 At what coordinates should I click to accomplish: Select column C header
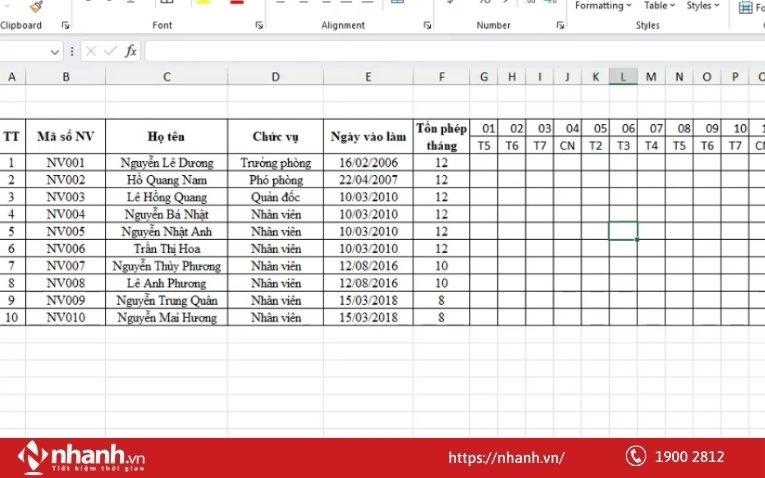(x=166, y=77)
